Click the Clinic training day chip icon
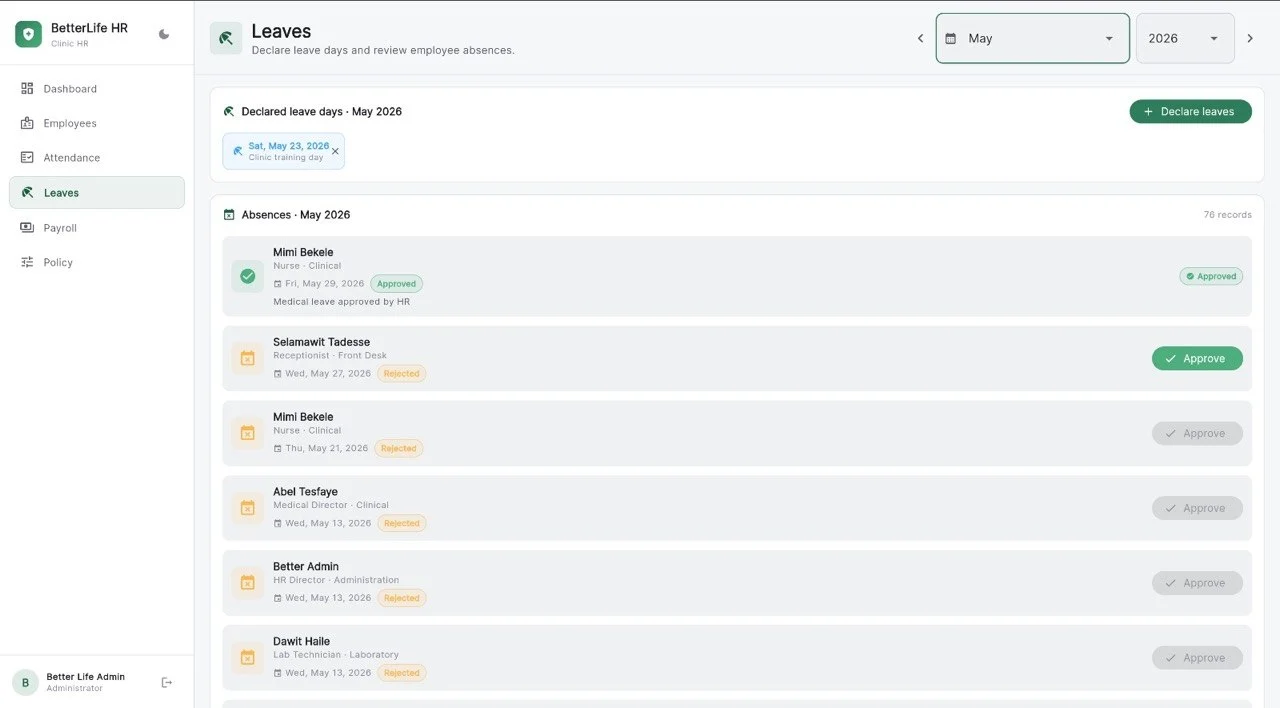Screen dimensions: 1280x708 [238, 151]
